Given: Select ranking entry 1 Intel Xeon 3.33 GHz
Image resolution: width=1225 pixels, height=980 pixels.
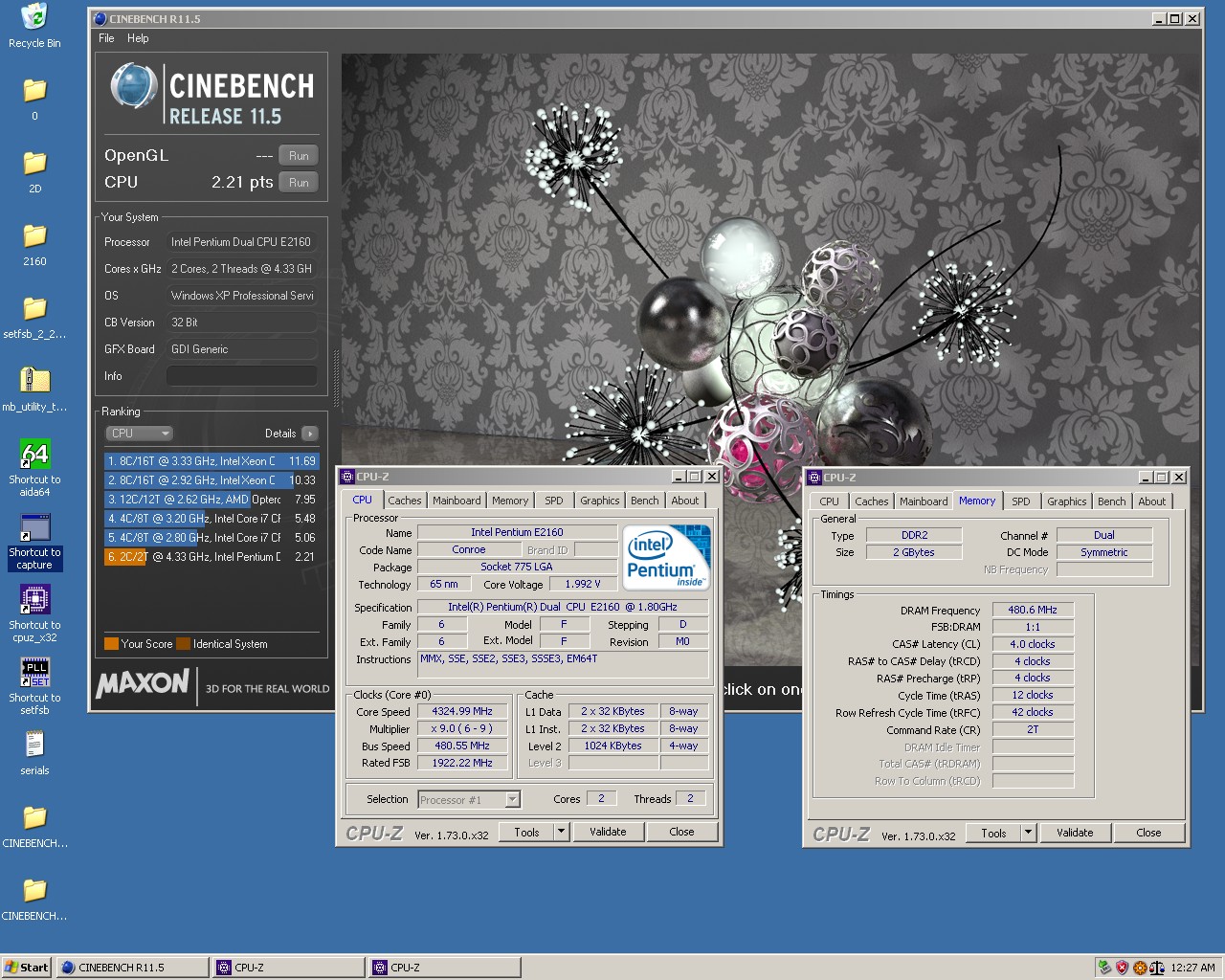Looking at the screenshot, I should click(211, 461).
